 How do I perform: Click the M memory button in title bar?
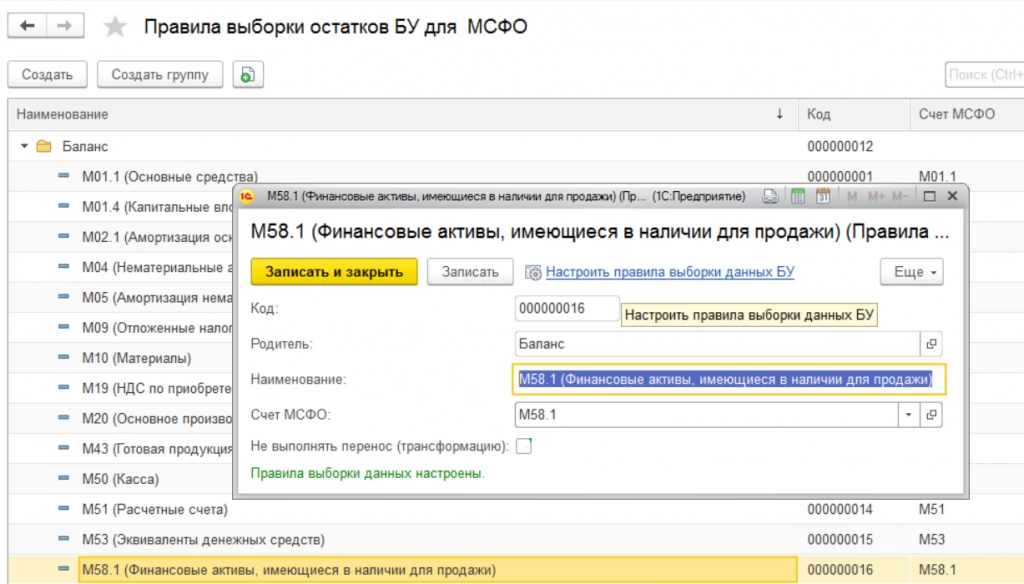(852, 196)
